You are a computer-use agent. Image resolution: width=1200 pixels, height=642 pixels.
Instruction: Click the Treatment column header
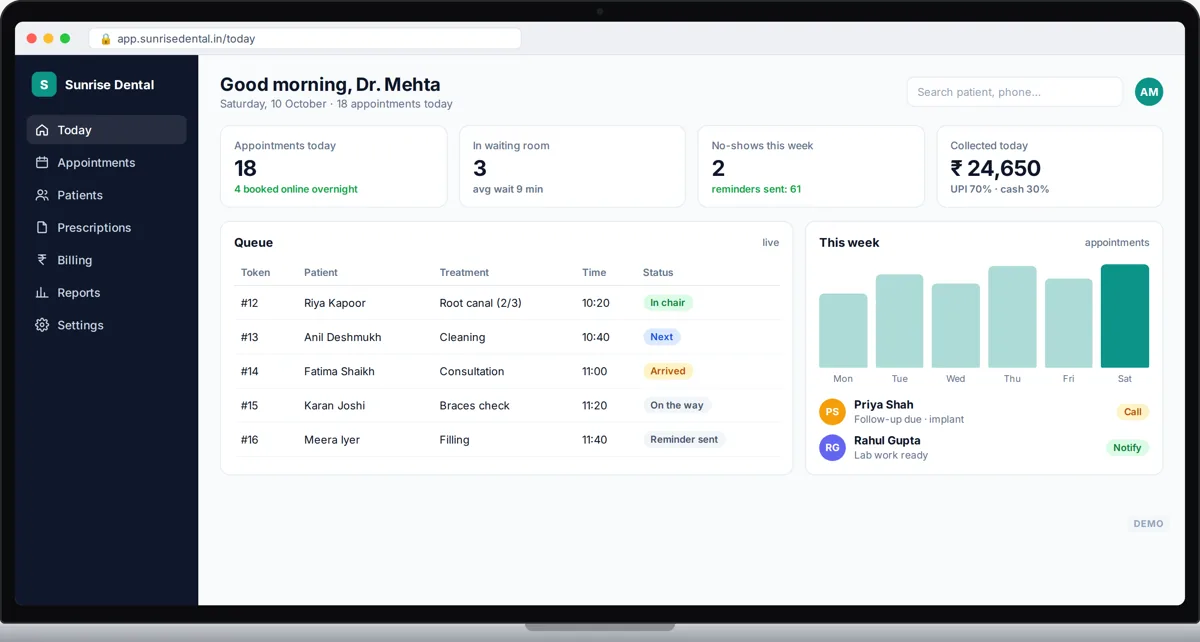[x=464, y=272]
